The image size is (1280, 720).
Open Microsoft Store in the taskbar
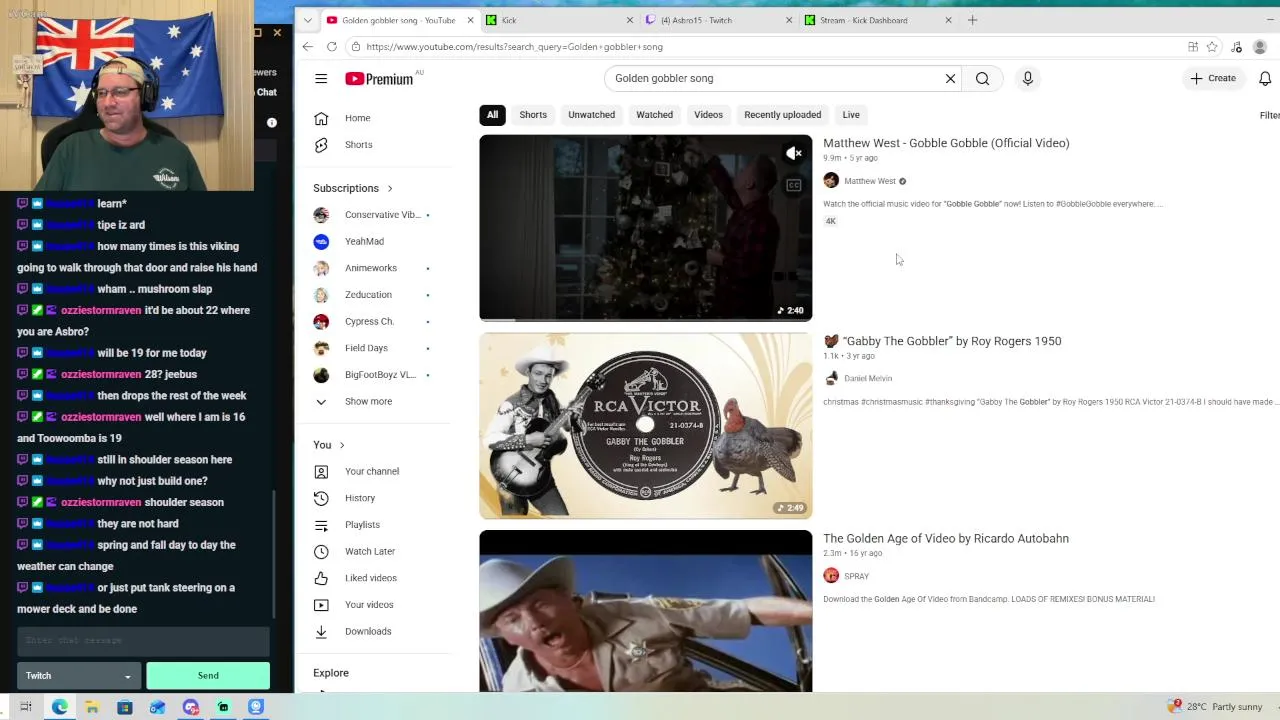[x=125, y=707]
